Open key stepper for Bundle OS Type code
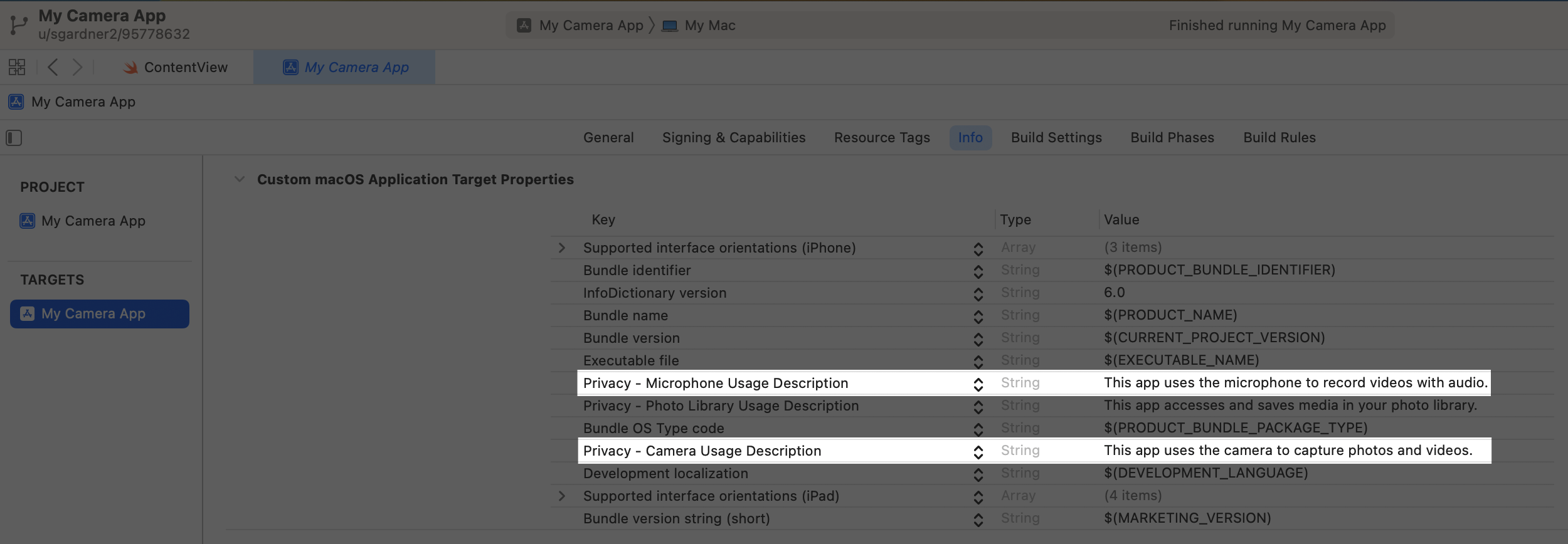This screenshot has height=544, width=1568. click(x=978, y=429)
